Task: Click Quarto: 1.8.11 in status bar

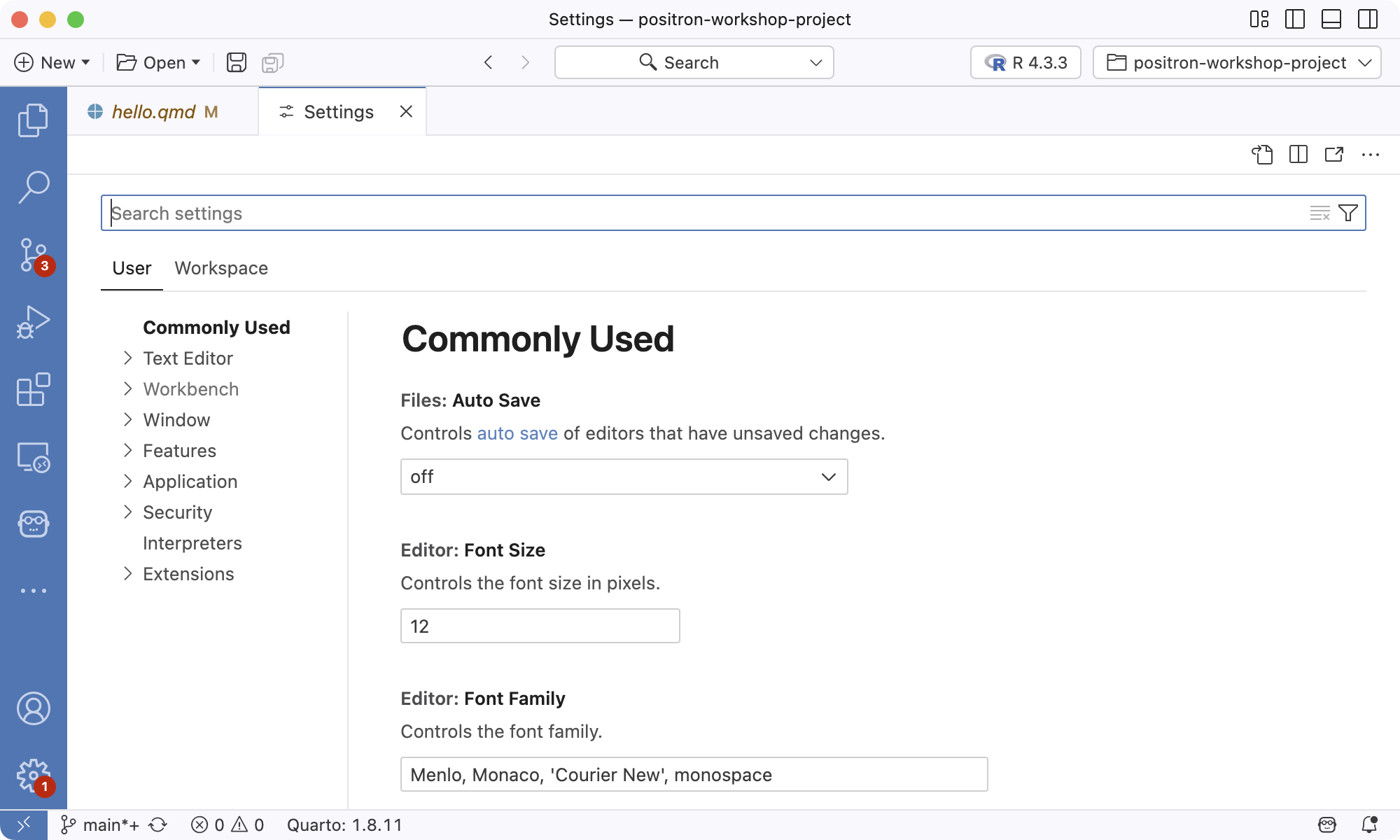Action: pos(344,825)
